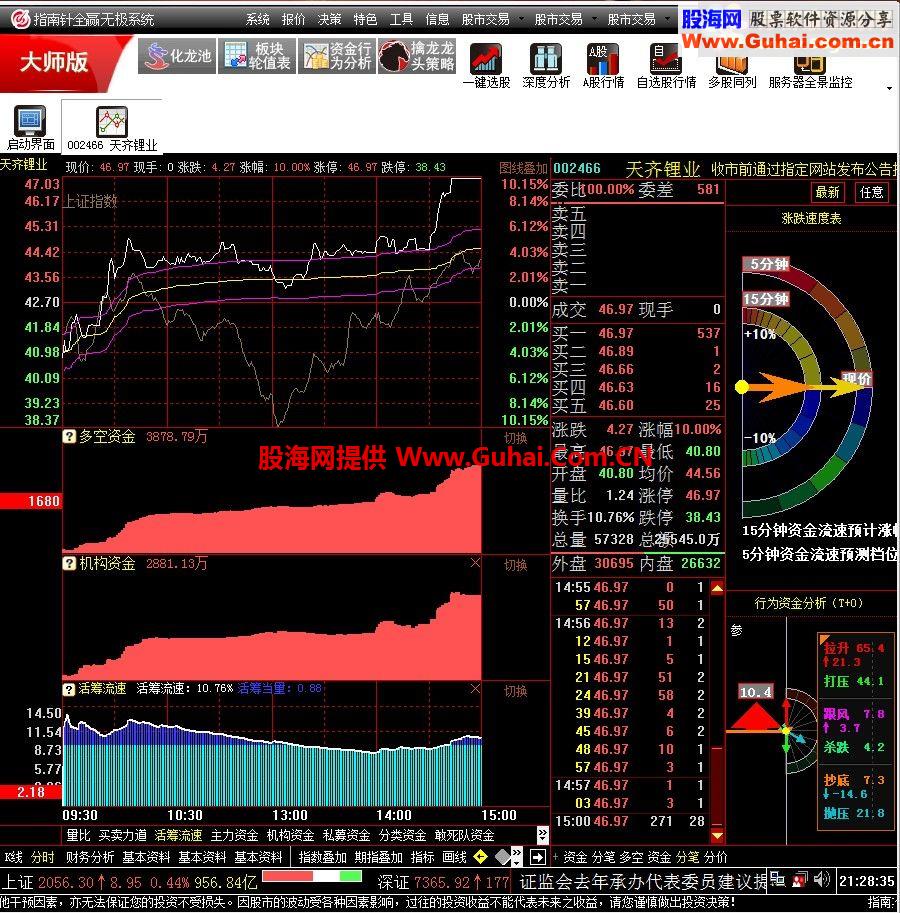The height and width of the screenshot is (913, 900).
Task: Open the 擒龙龙头策略 tool
Action: click(418, 57)
